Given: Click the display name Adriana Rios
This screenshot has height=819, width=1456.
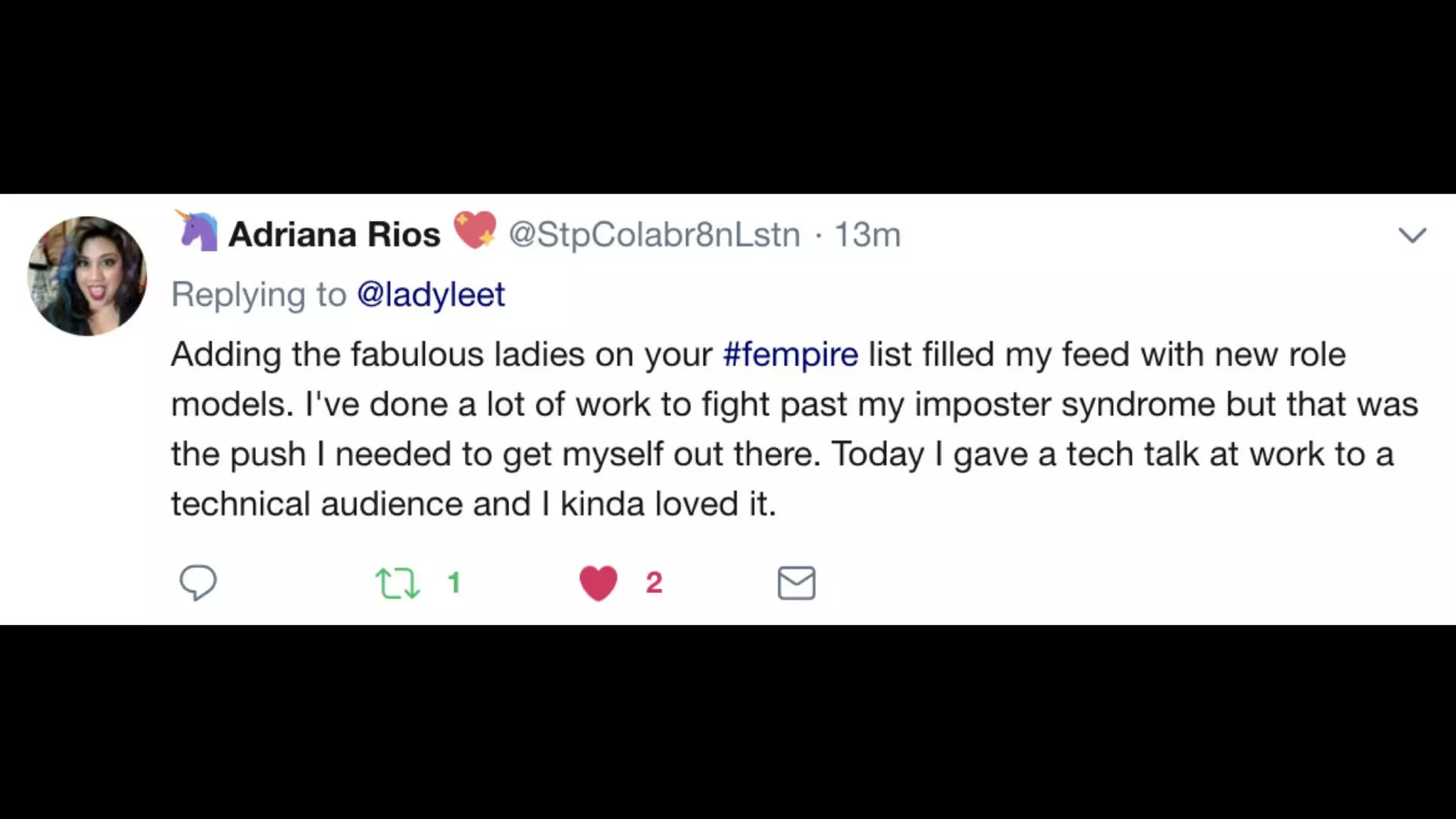Looking at the screenshot, I should point(334,235).
